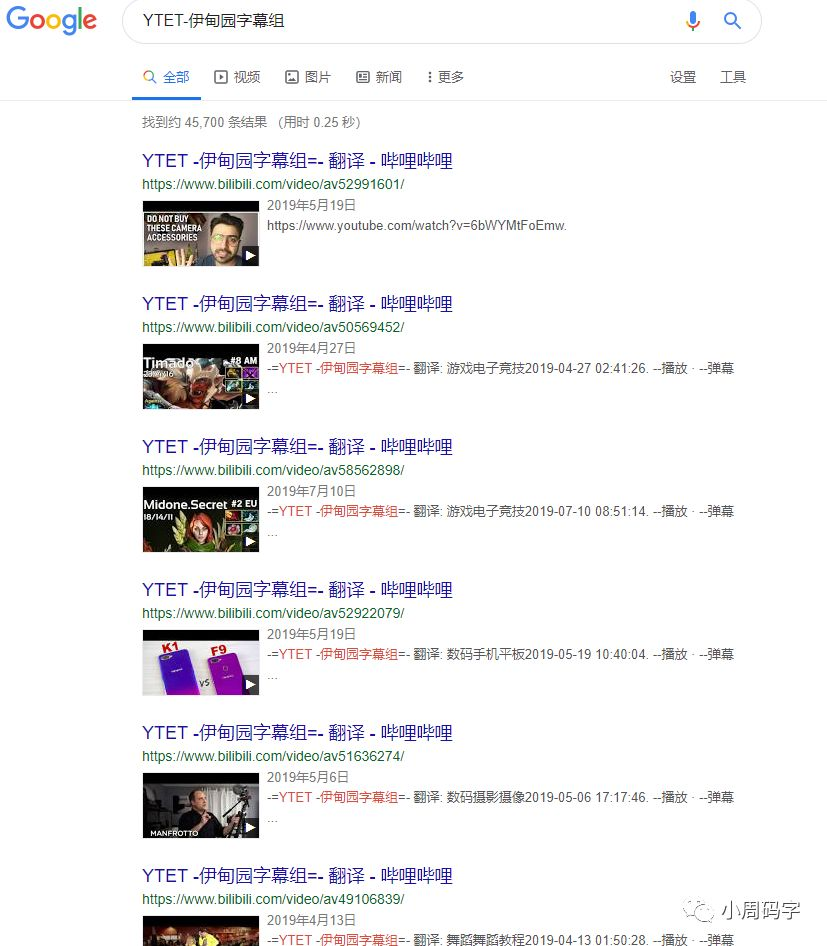Click the play icon on Timado thumbnail

(250, 399)
